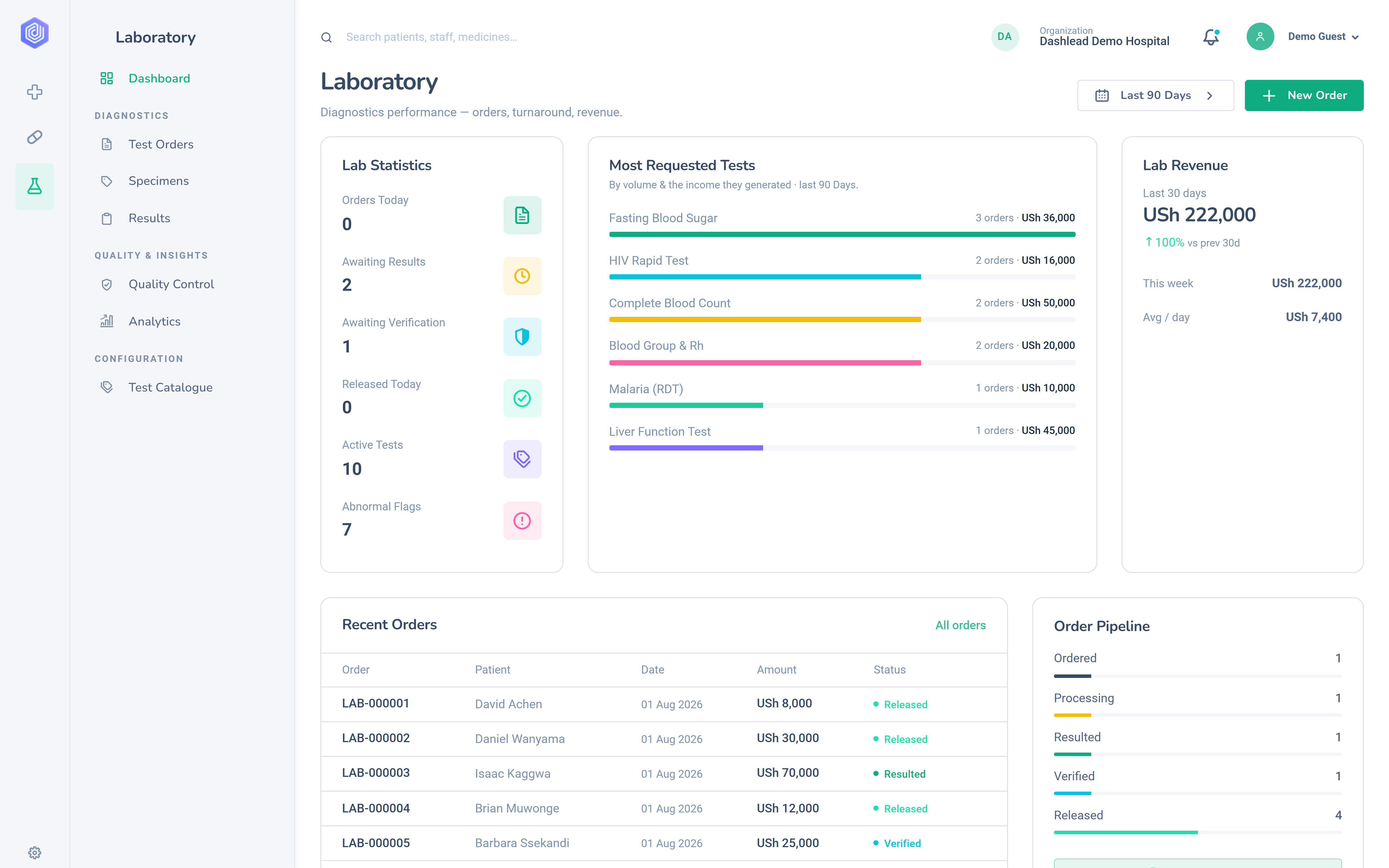Click the Active Tests tag icon
The height and width of the screenshot is (868, 1389).
tap(522, 459)
